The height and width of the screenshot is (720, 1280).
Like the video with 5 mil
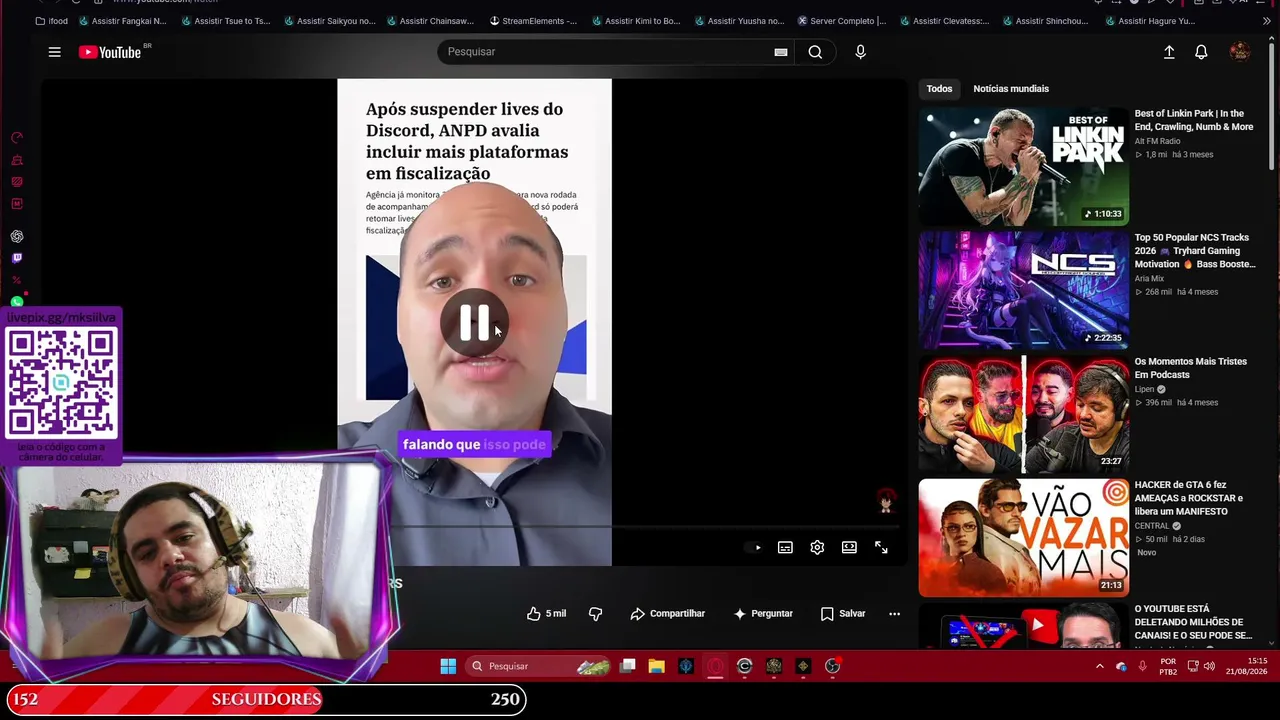(x=546, y=614)
